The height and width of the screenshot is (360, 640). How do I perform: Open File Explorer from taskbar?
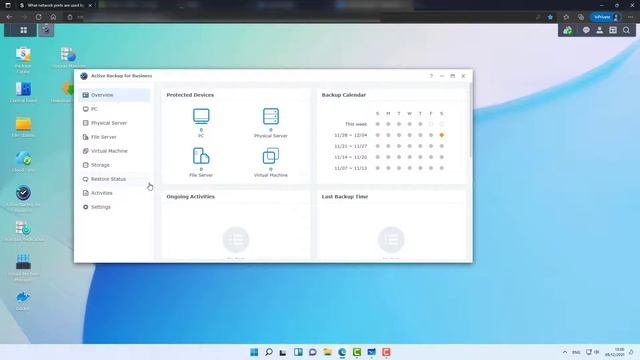[x=327, y=352]
